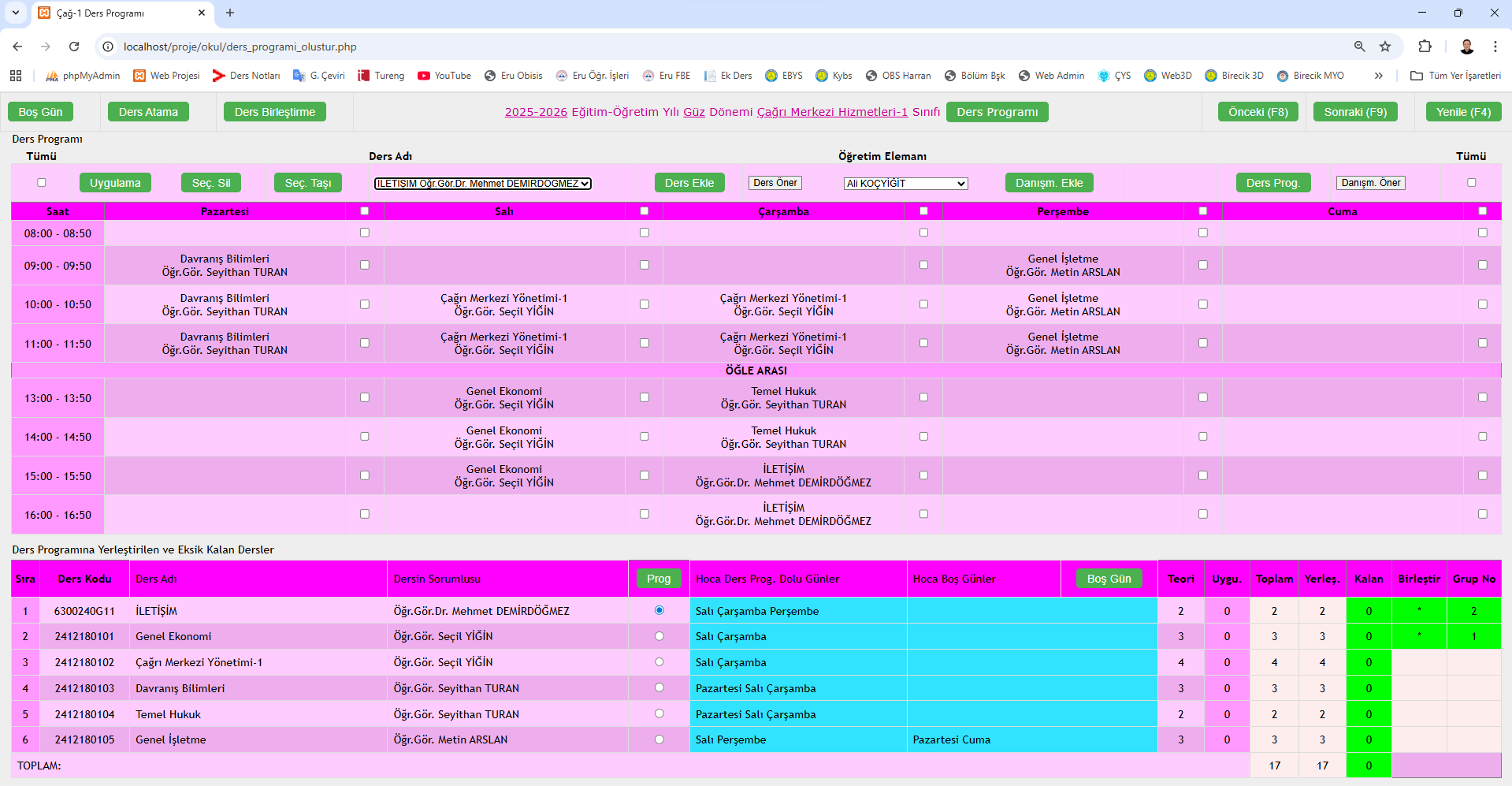
Task: Click the Ders Birleştirme button
Action: pos(274,112)
